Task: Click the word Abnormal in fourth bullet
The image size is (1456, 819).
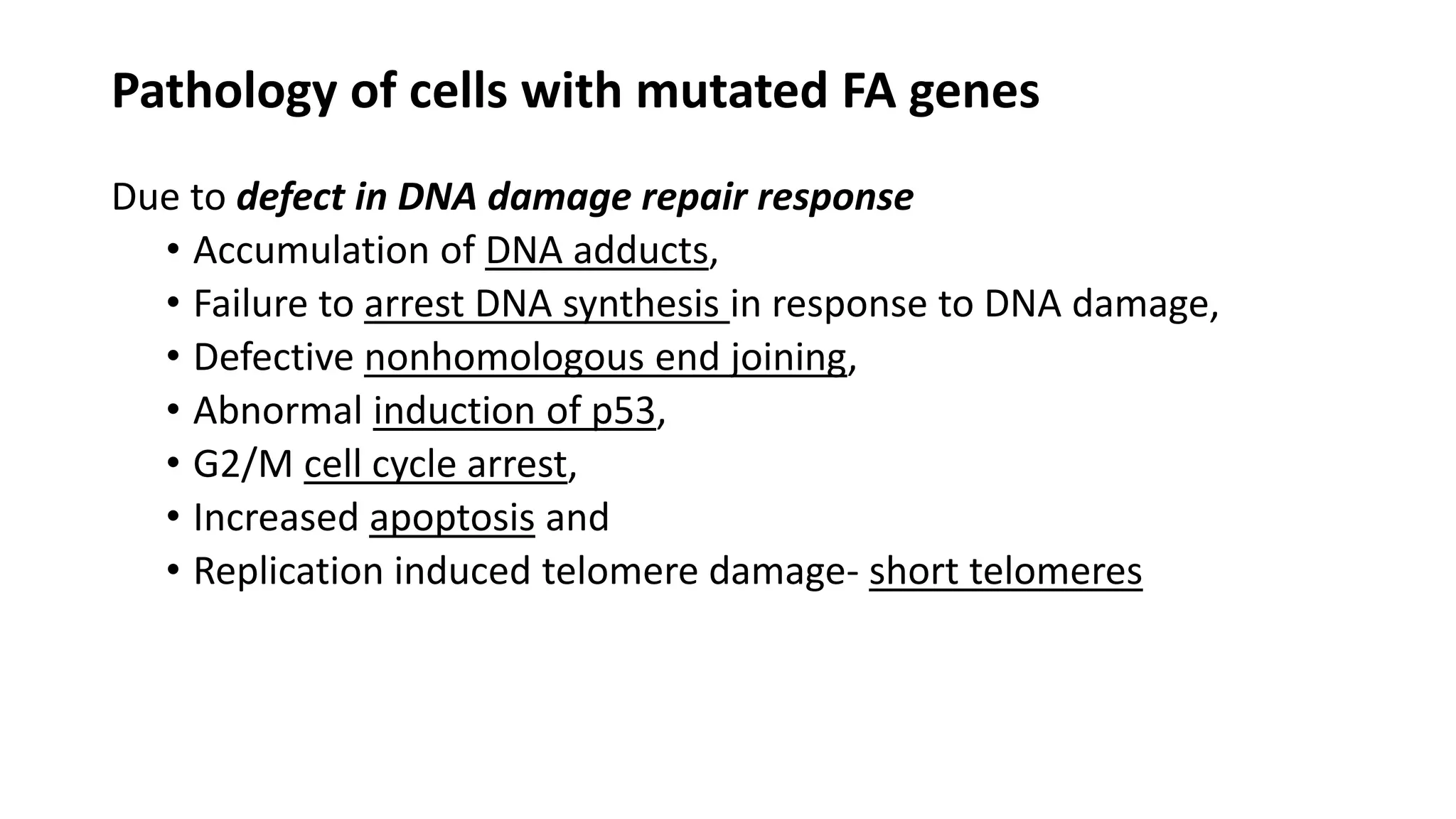Action: 278,411
